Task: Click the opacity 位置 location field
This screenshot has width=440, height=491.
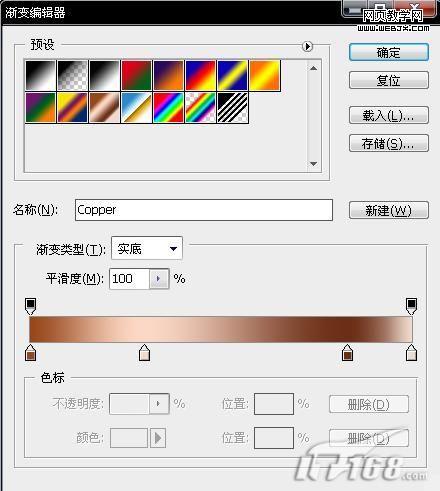Action: click(274, 404)
